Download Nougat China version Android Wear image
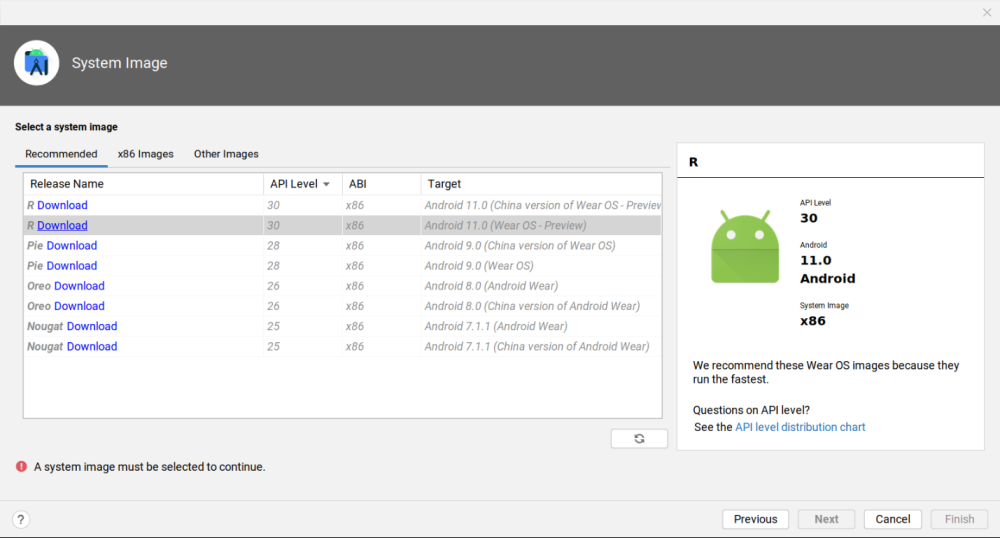 (x=92, y=347)
